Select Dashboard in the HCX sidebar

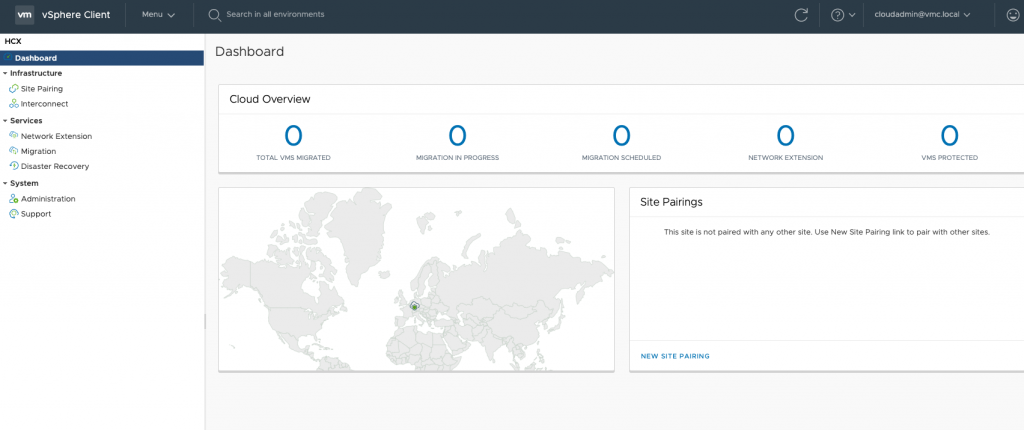tap(102, 58)
